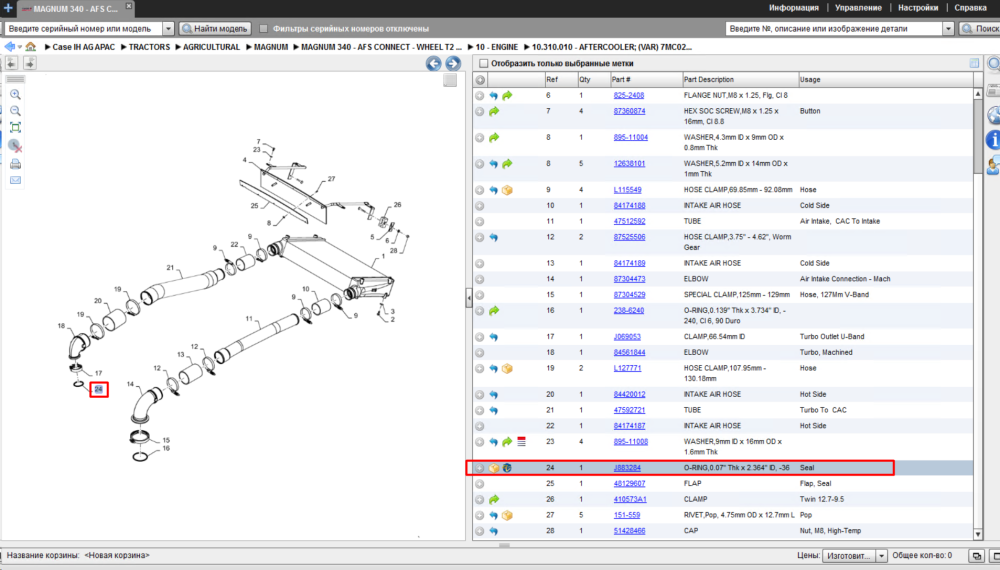Collapse diagram panel with splitter arrow

[469, 297]
